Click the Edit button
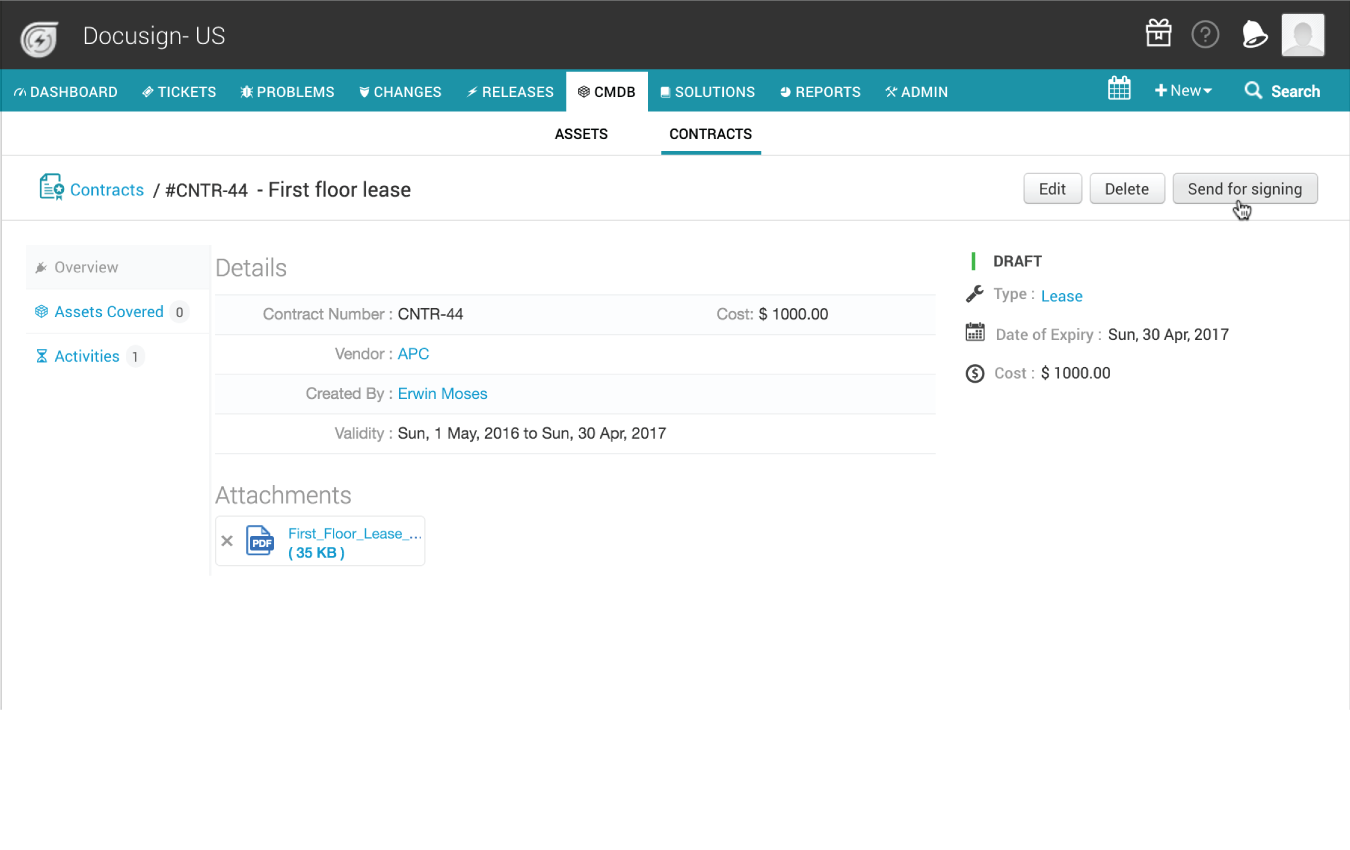The height and width of the screenshot is (850, 1350). click(1052, 189)
